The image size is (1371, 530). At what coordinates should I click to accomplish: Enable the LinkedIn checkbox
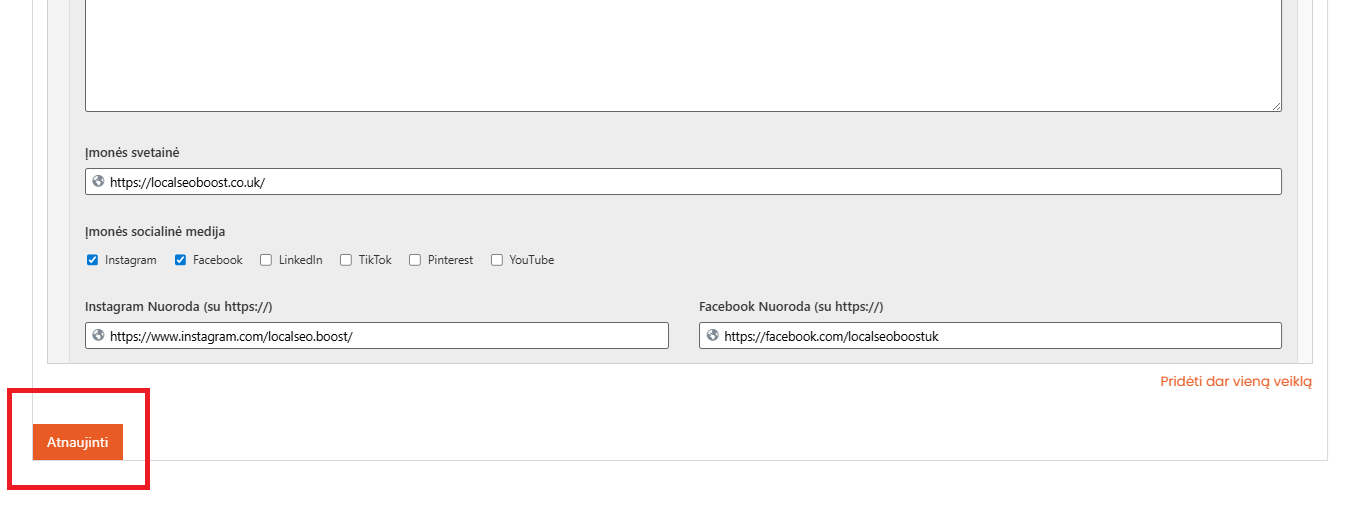pyautogui.click(x=266, y=260)
